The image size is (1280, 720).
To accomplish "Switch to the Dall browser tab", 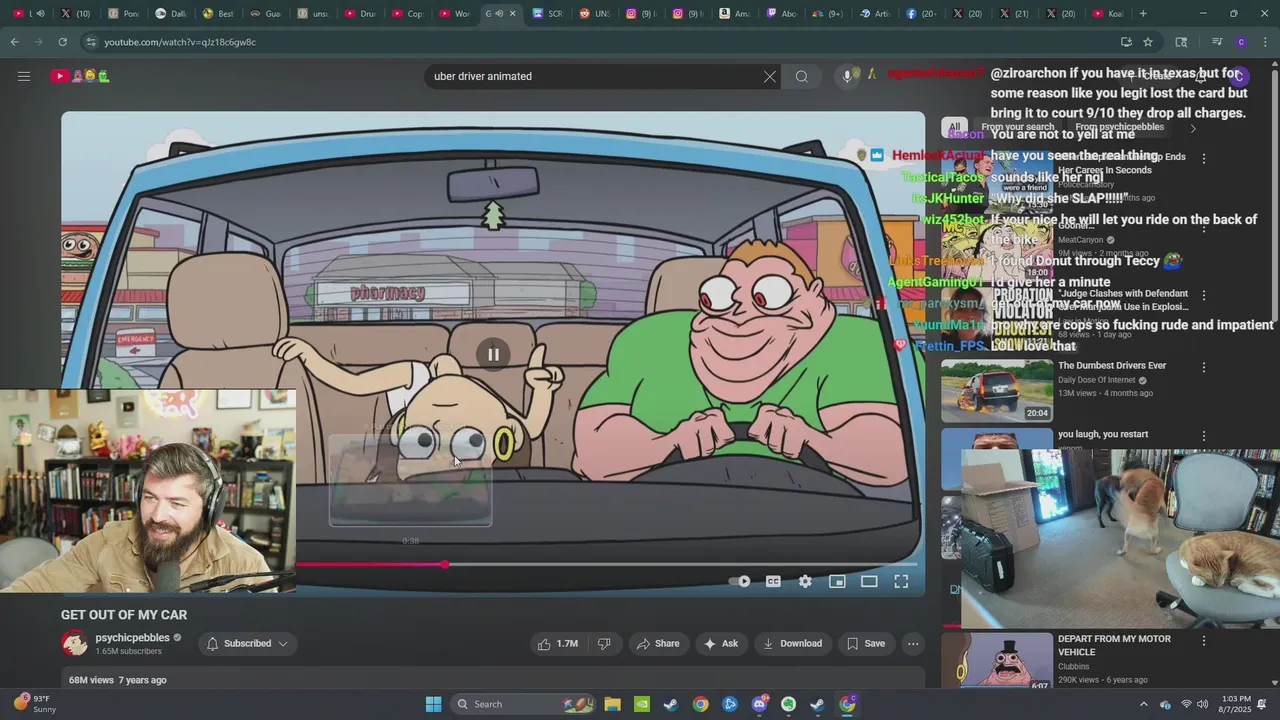I will point(171,14).
